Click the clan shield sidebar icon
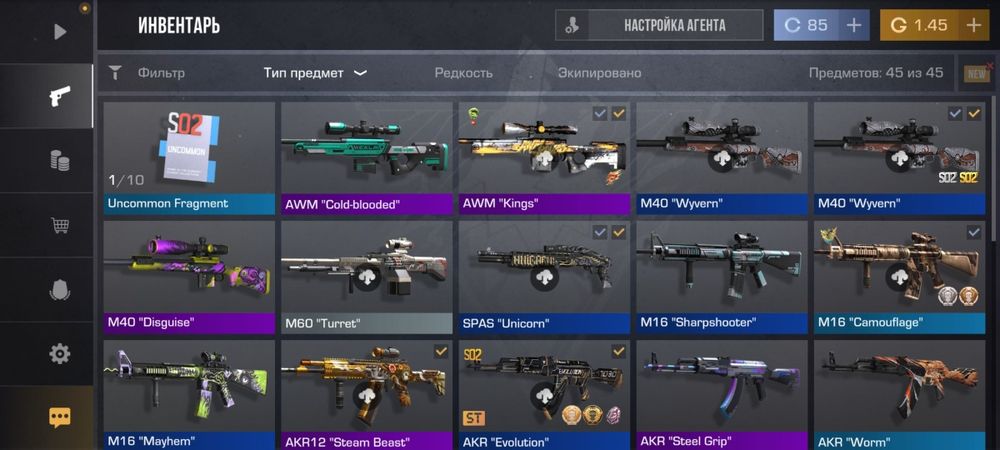The width and height of the screenshot is (1000, 450). tap(60, 290)
